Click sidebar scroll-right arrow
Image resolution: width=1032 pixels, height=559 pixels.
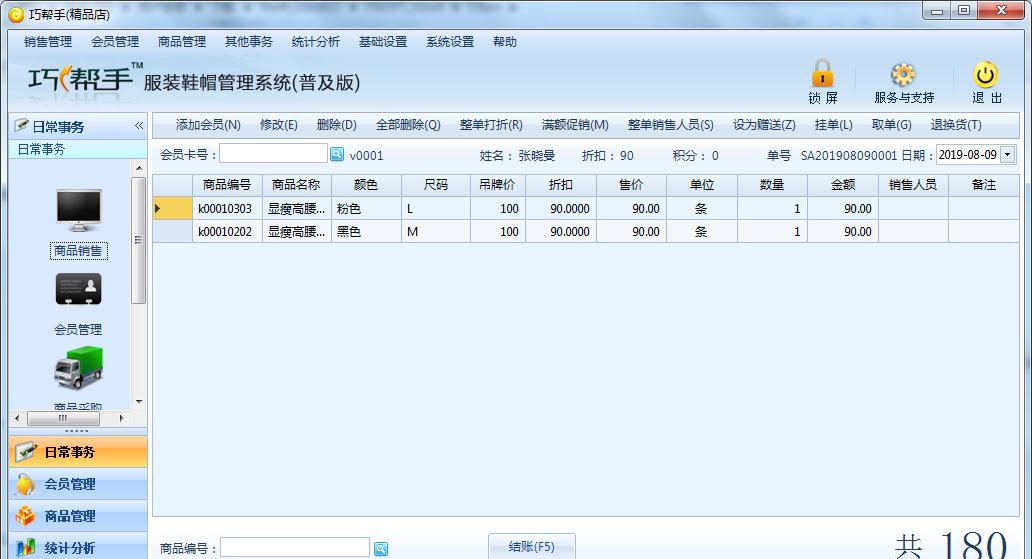point(121,418)
